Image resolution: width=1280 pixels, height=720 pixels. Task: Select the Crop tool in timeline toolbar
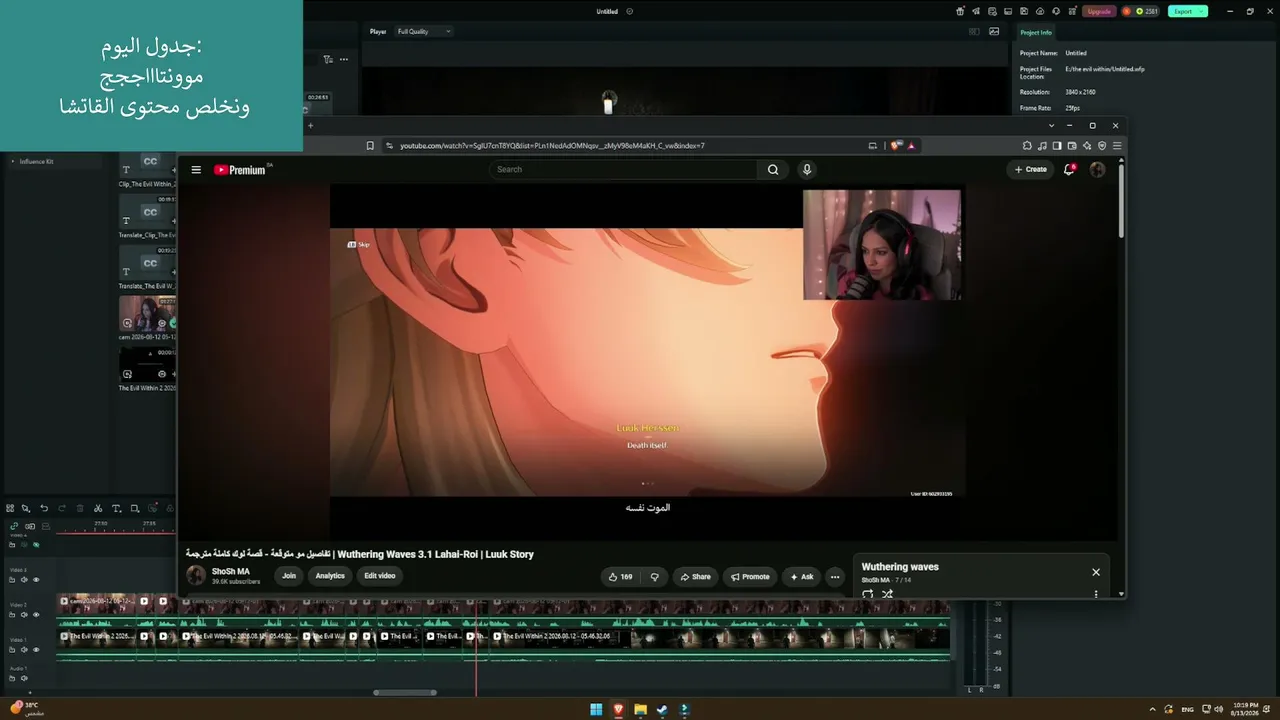(135, 508)
